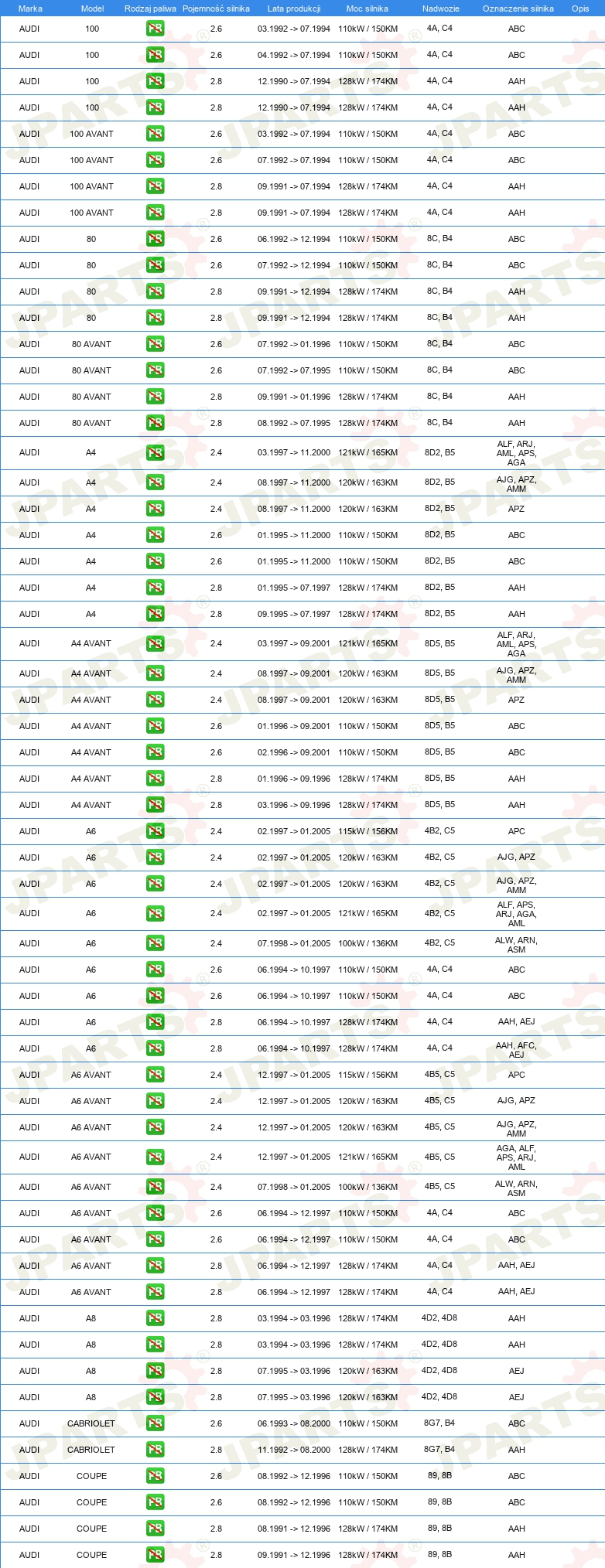Click the Nadwozie column header
Screen dimensions: 605x1568
[x=441, y=9]
